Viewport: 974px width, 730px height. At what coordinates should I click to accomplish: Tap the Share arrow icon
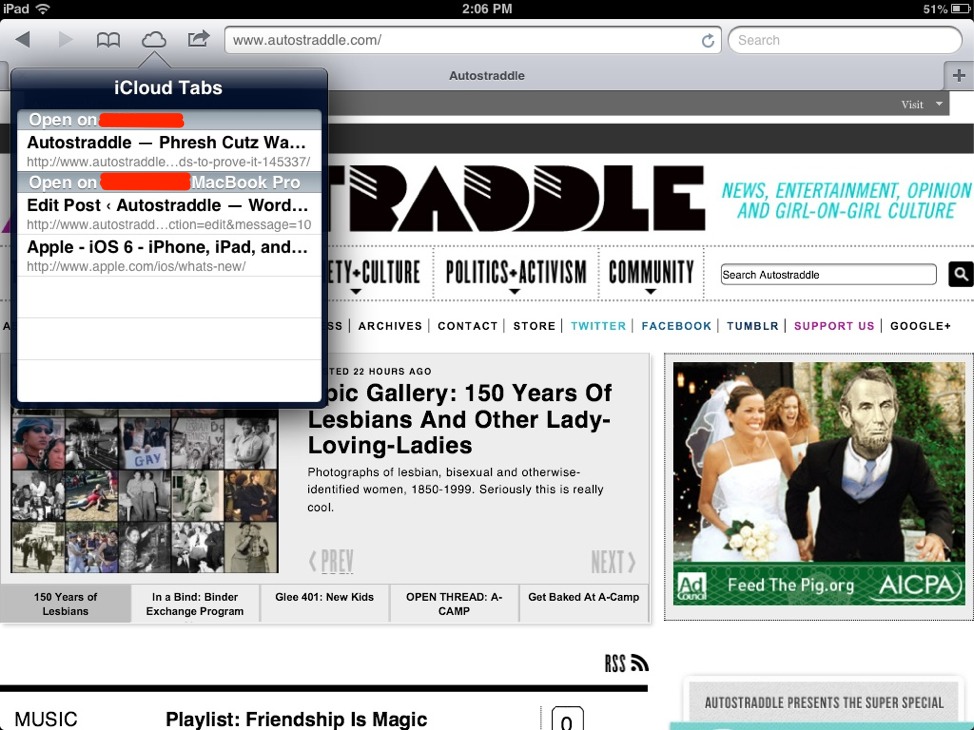pos(198,40)
